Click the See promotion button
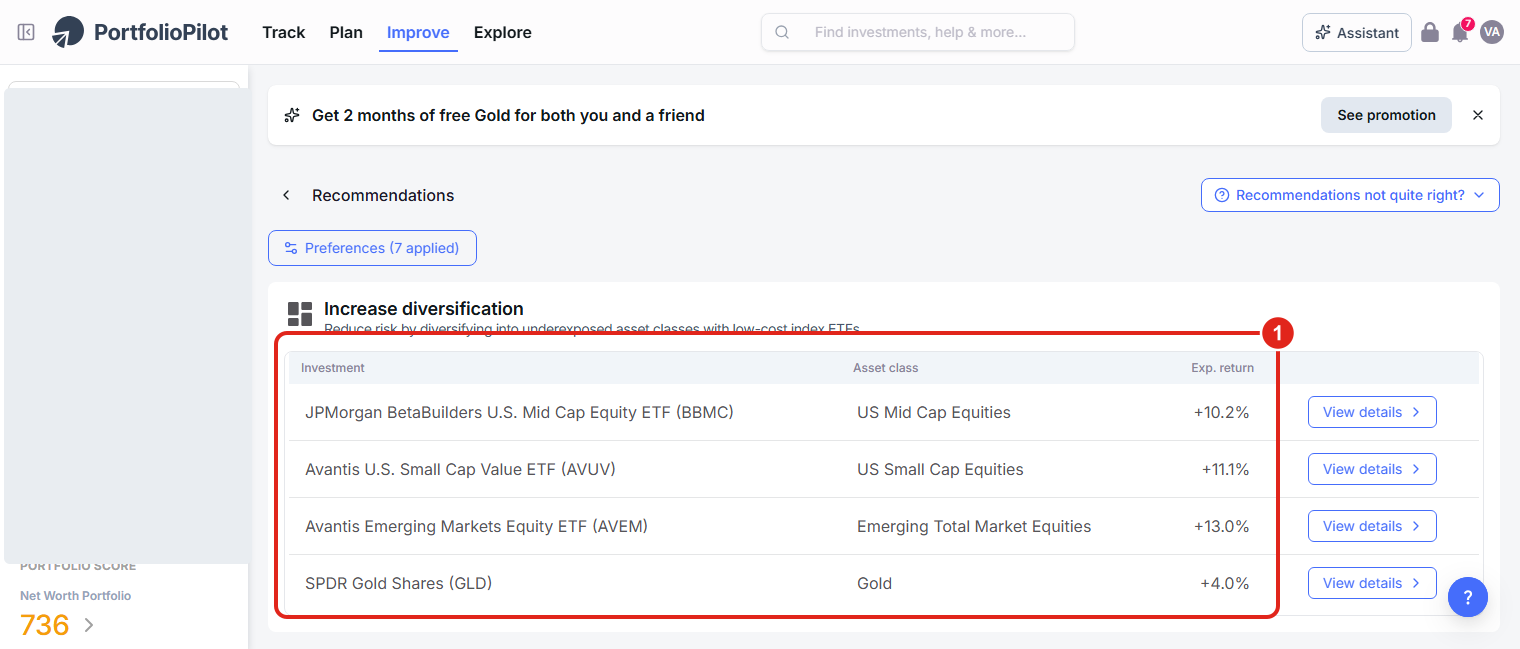The image size is (1520, 649). pyautogui.click(x=1386, y=115)
